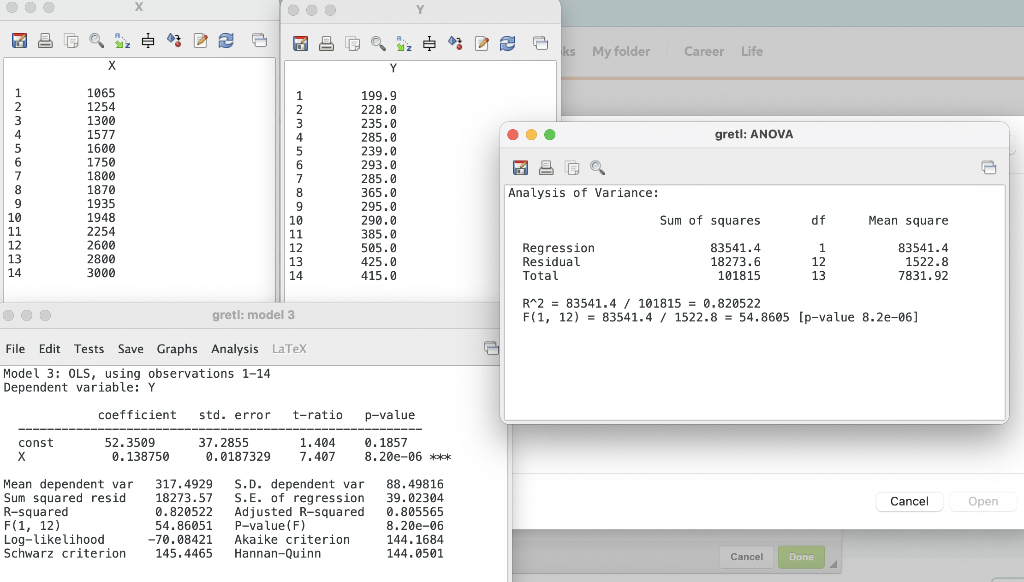
Task: Print the Y series values
Action: pyautogui.click(x=326, y=43)
